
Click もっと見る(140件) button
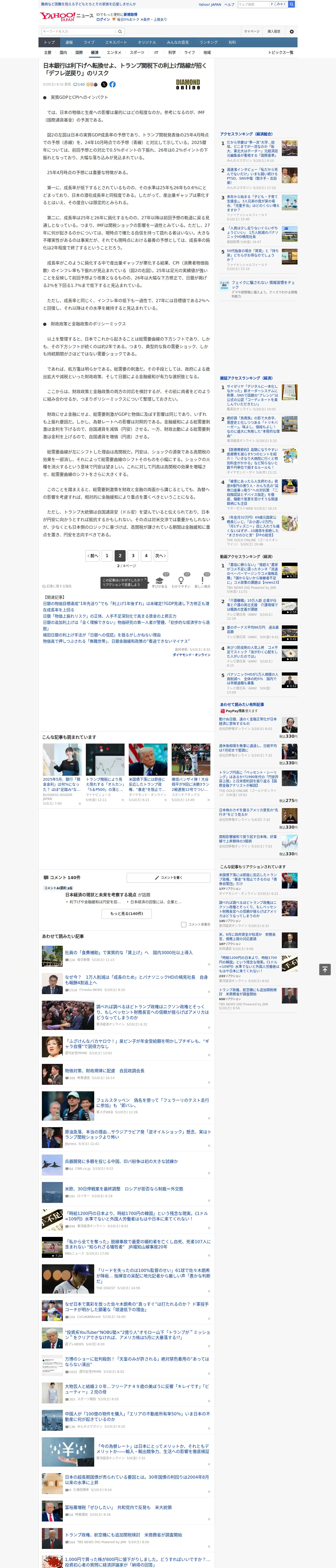[127, 914]
